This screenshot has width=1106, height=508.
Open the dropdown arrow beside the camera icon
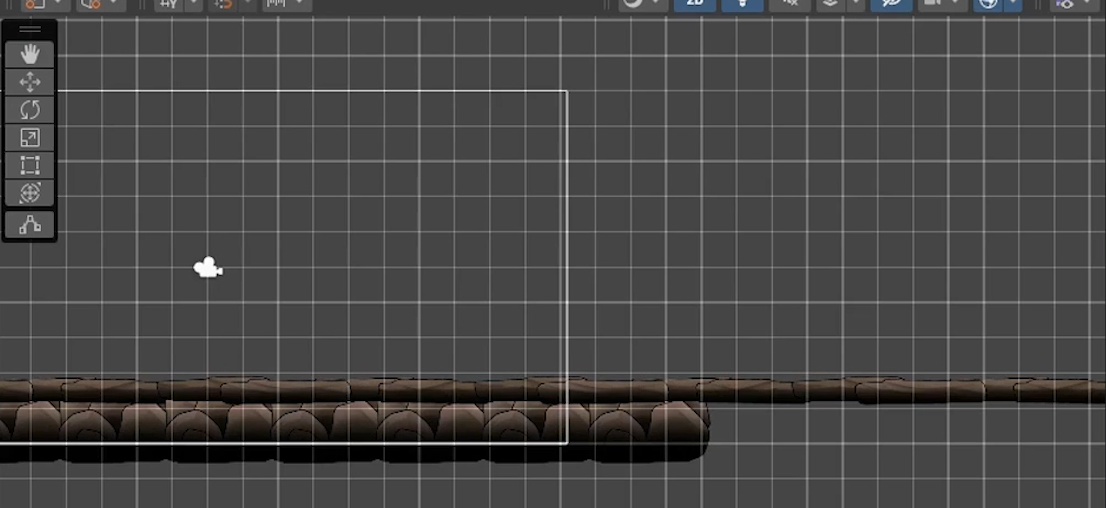click(x=957, y=4)
